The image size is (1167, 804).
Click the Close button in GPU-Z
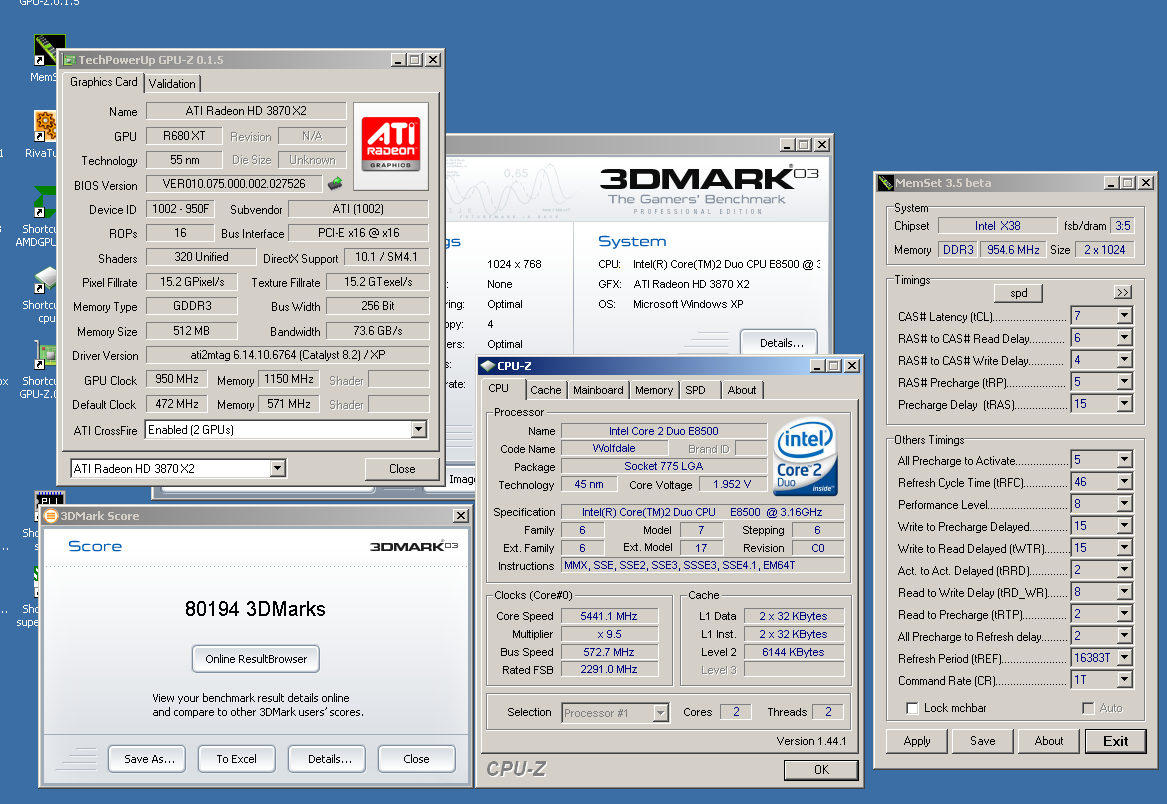[402, 468]
